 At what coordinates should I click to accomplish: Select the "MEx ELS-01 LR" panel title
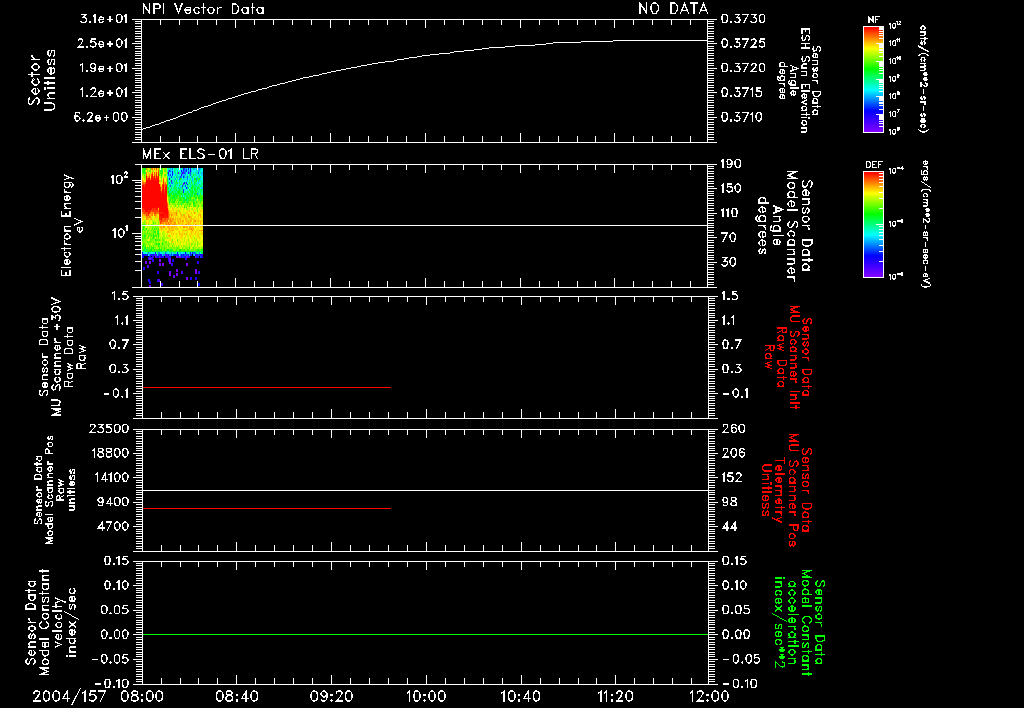200,154
